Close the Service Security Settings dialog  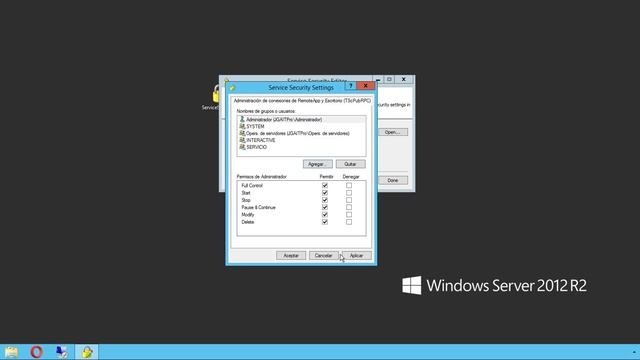pos(365,86)
